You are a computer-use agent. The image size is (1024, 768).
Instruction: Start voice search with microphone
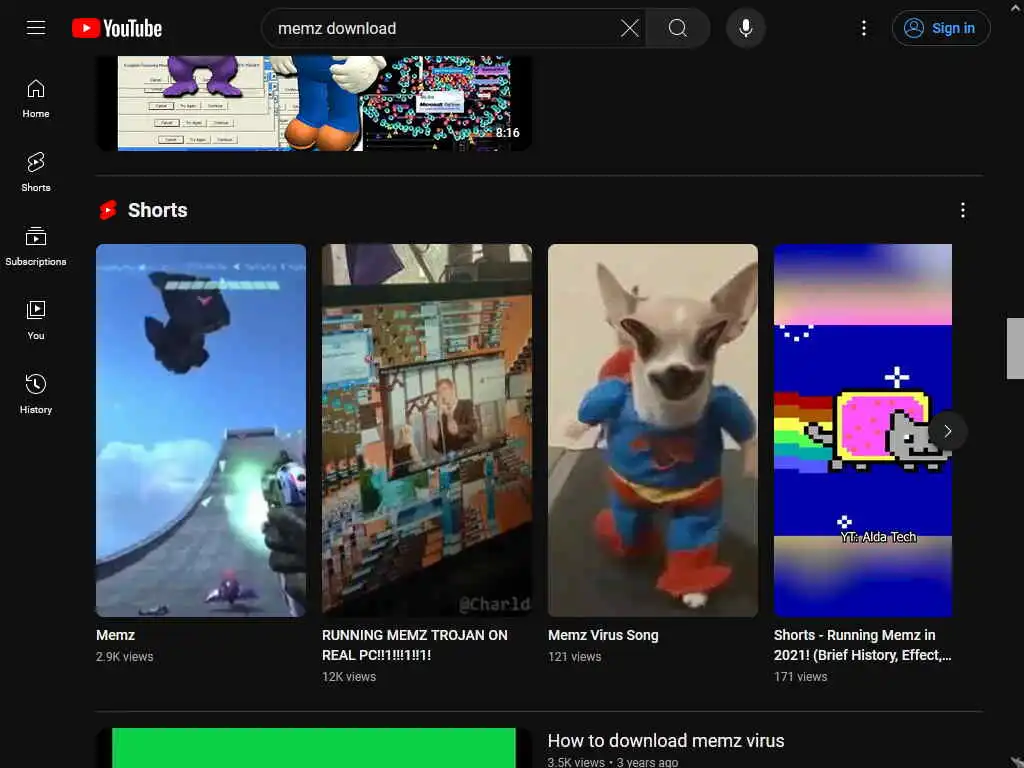(746, 28)
